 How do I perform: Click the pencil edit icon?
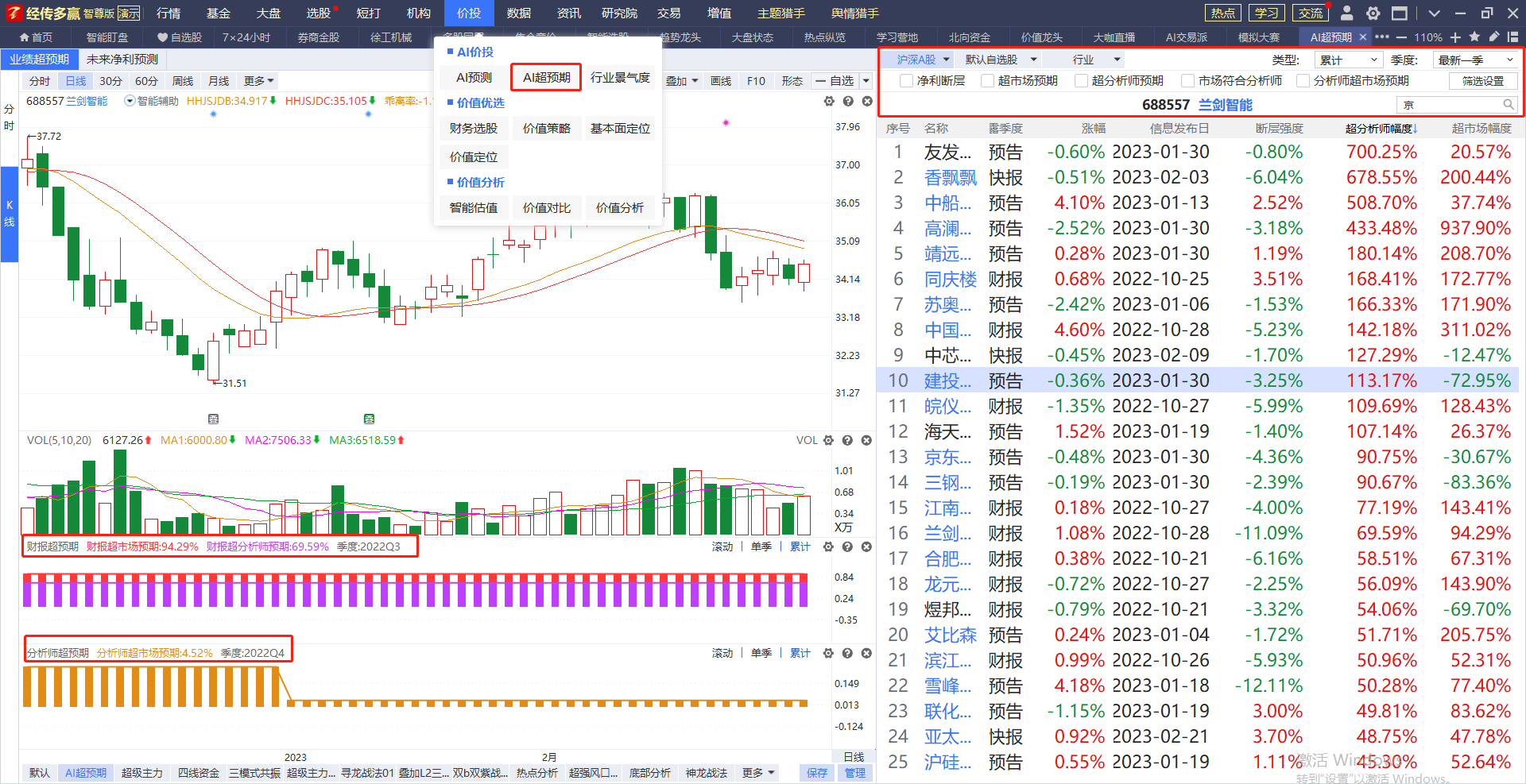[x=1494, y=37]
